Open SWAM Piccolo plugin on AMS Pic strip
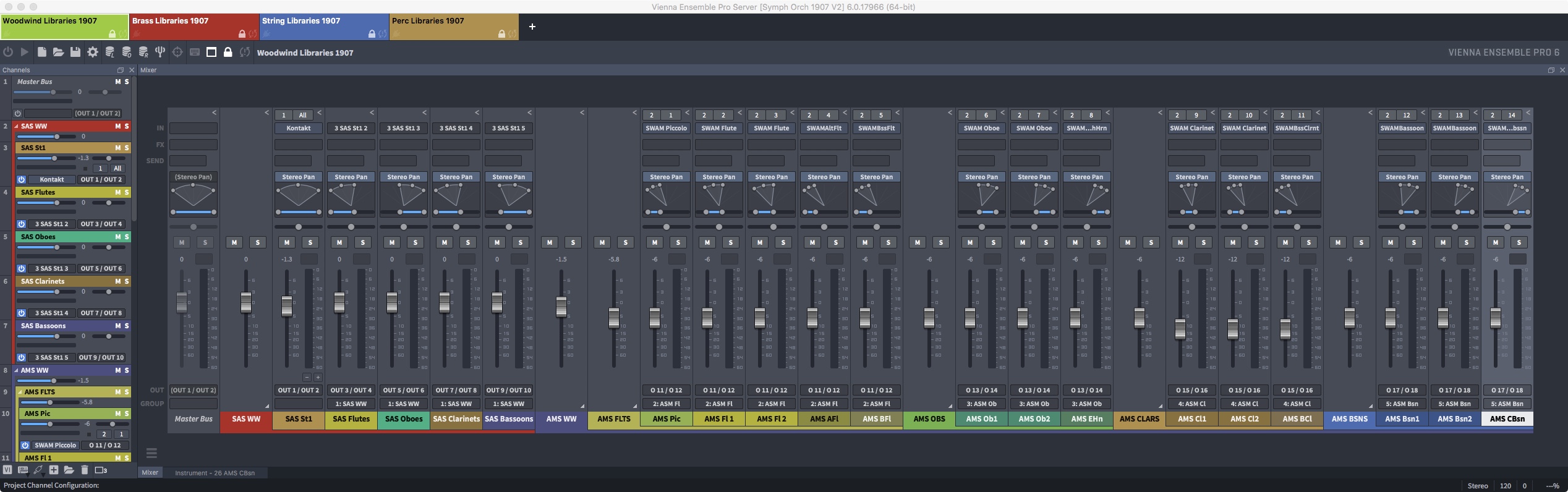Viewport: 1568px width, 492px height. 667,129
